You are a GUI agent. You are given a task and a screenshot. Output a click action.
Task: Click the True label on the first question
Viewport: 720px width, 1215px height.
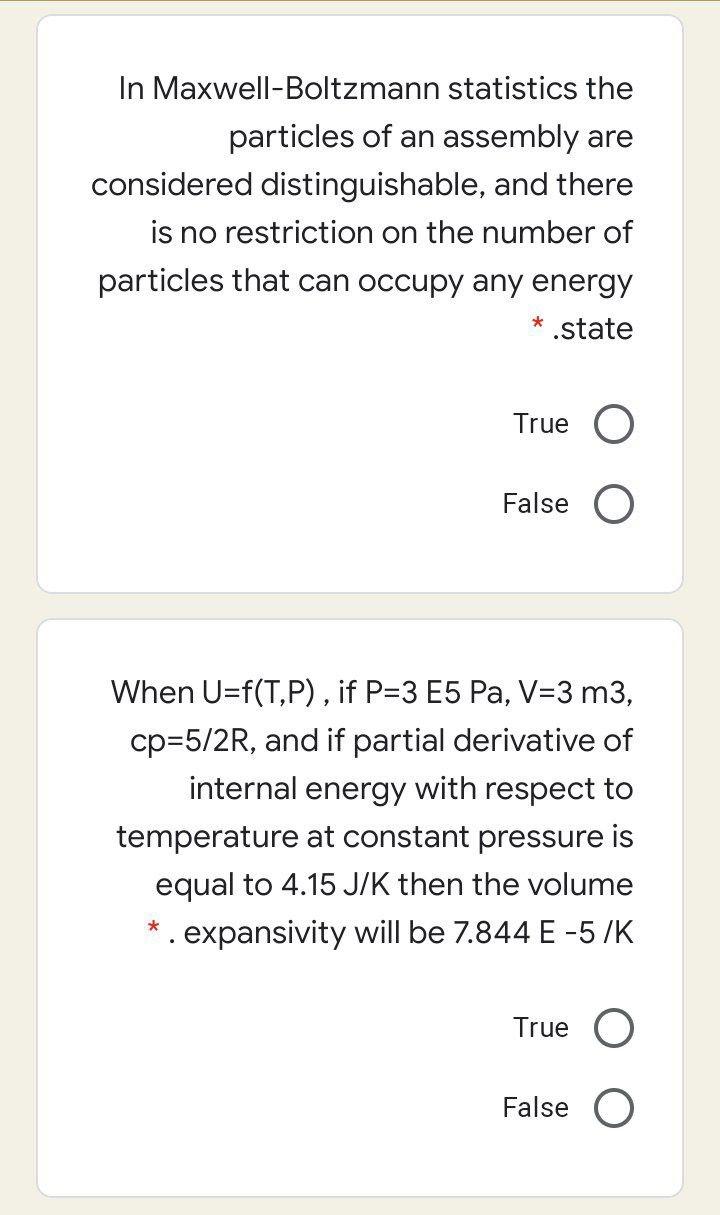click(541, 424)
